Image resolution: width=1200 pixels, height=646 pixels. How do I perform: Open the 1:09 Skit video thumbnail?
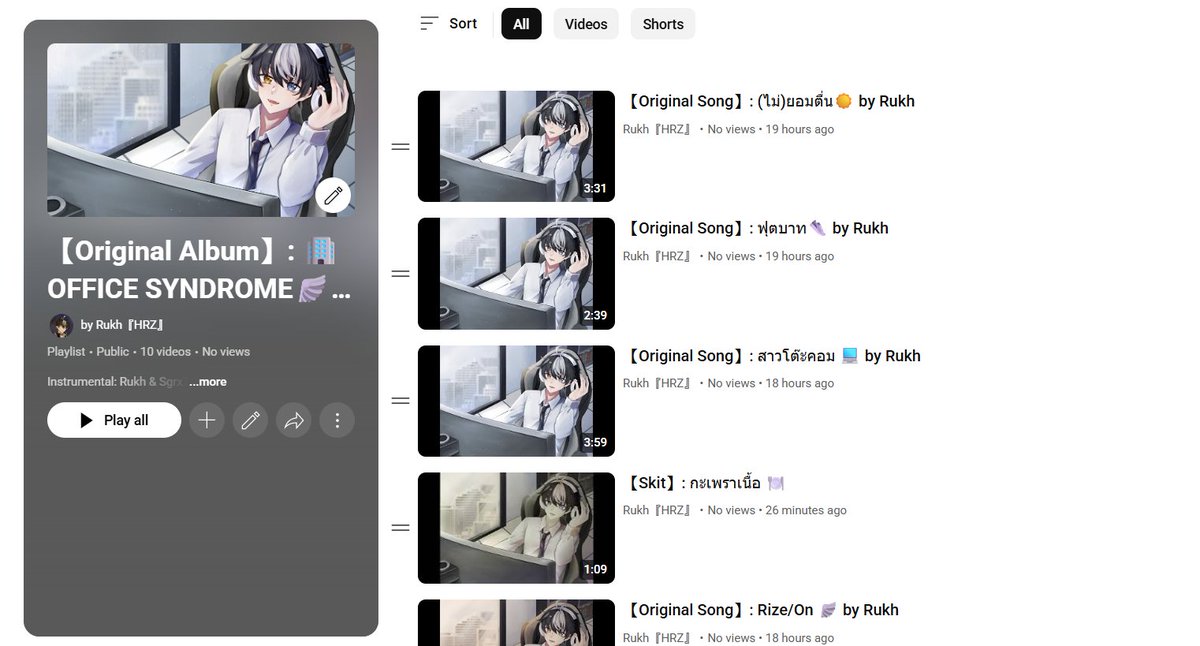pos(516,527)
